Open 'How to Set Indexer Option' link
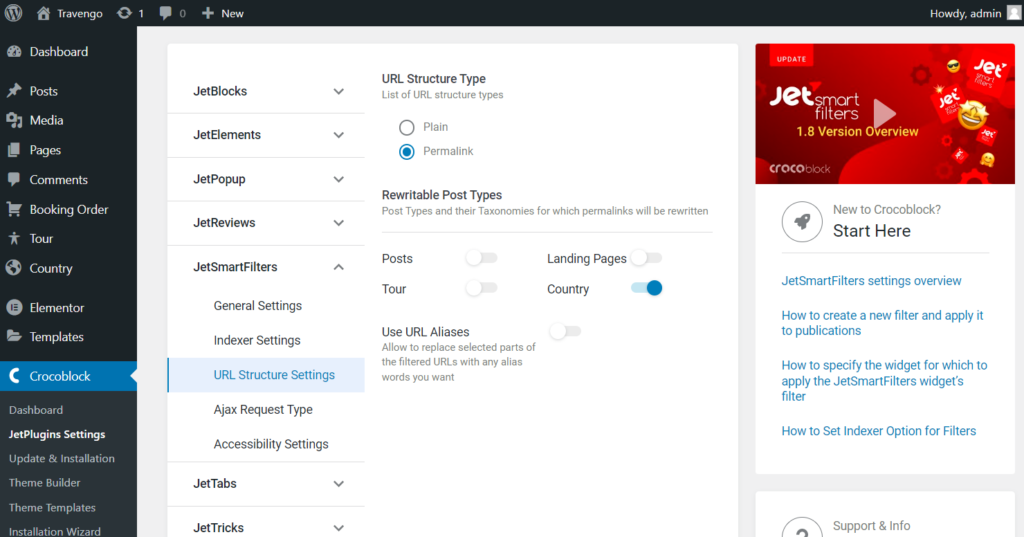The width and height of the screenshot is (1024, 537). [x=878, y=431]
